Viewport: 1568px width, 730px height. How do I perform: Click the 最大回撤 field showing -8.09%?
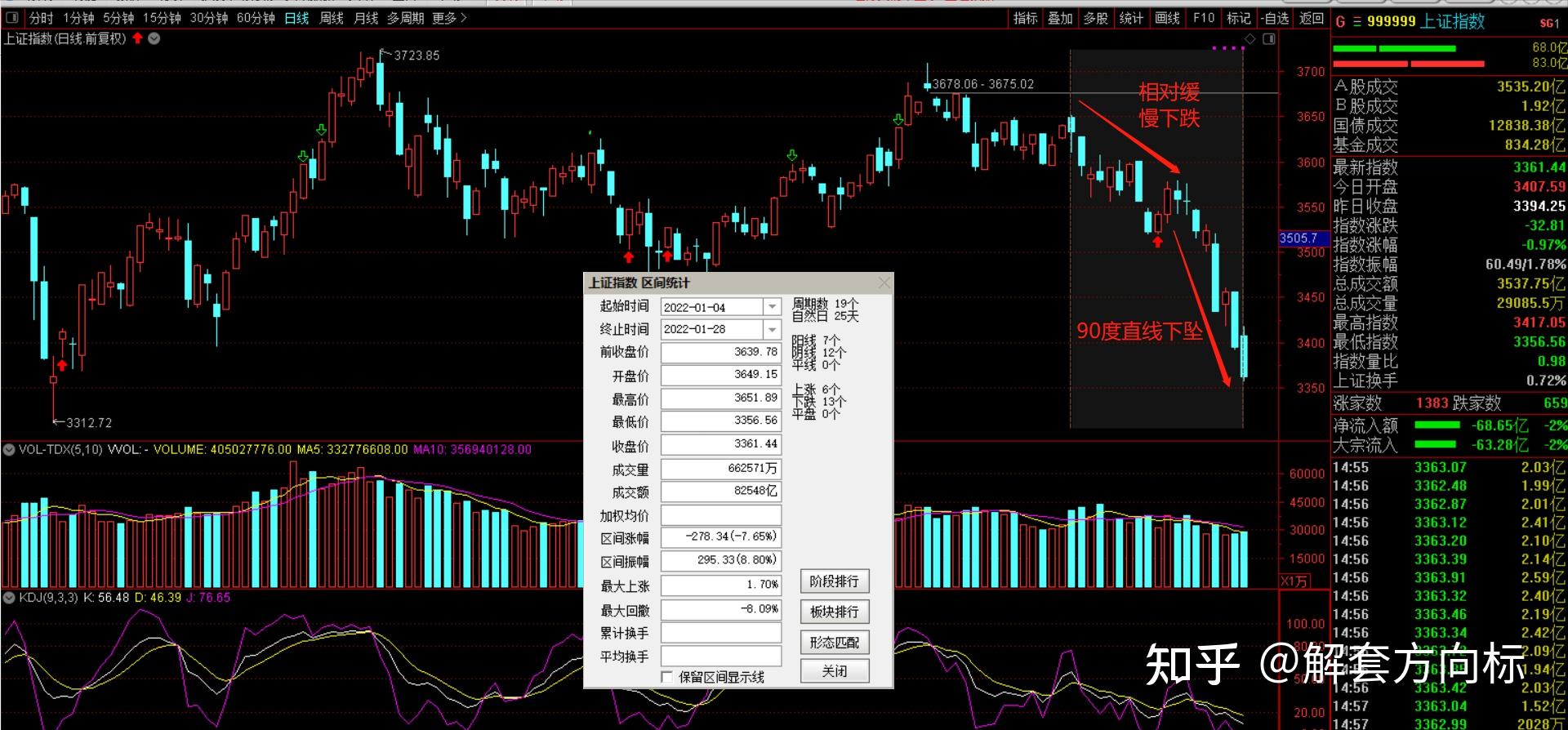[721, 609]
